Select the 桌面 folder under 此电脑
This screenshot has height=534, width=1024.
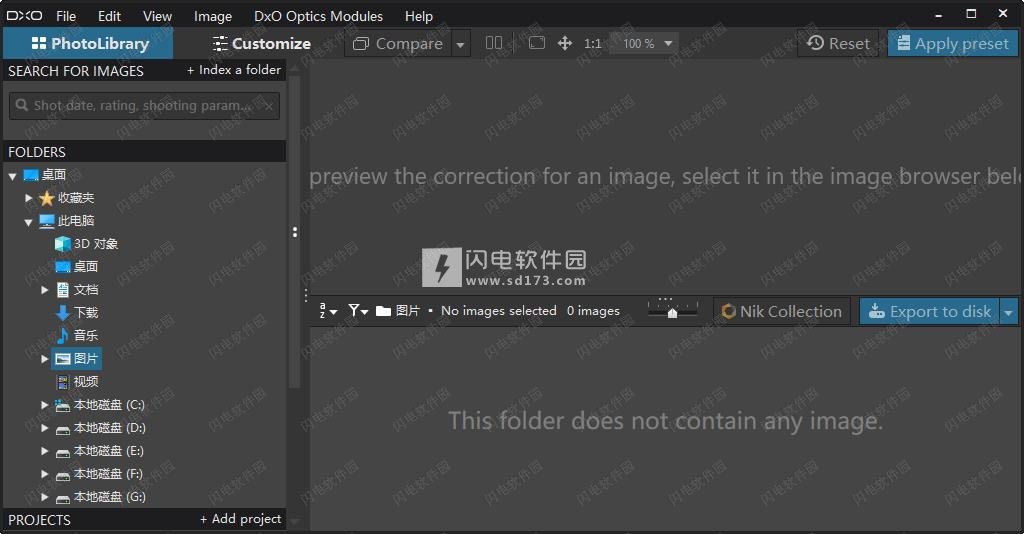[77, 266]
